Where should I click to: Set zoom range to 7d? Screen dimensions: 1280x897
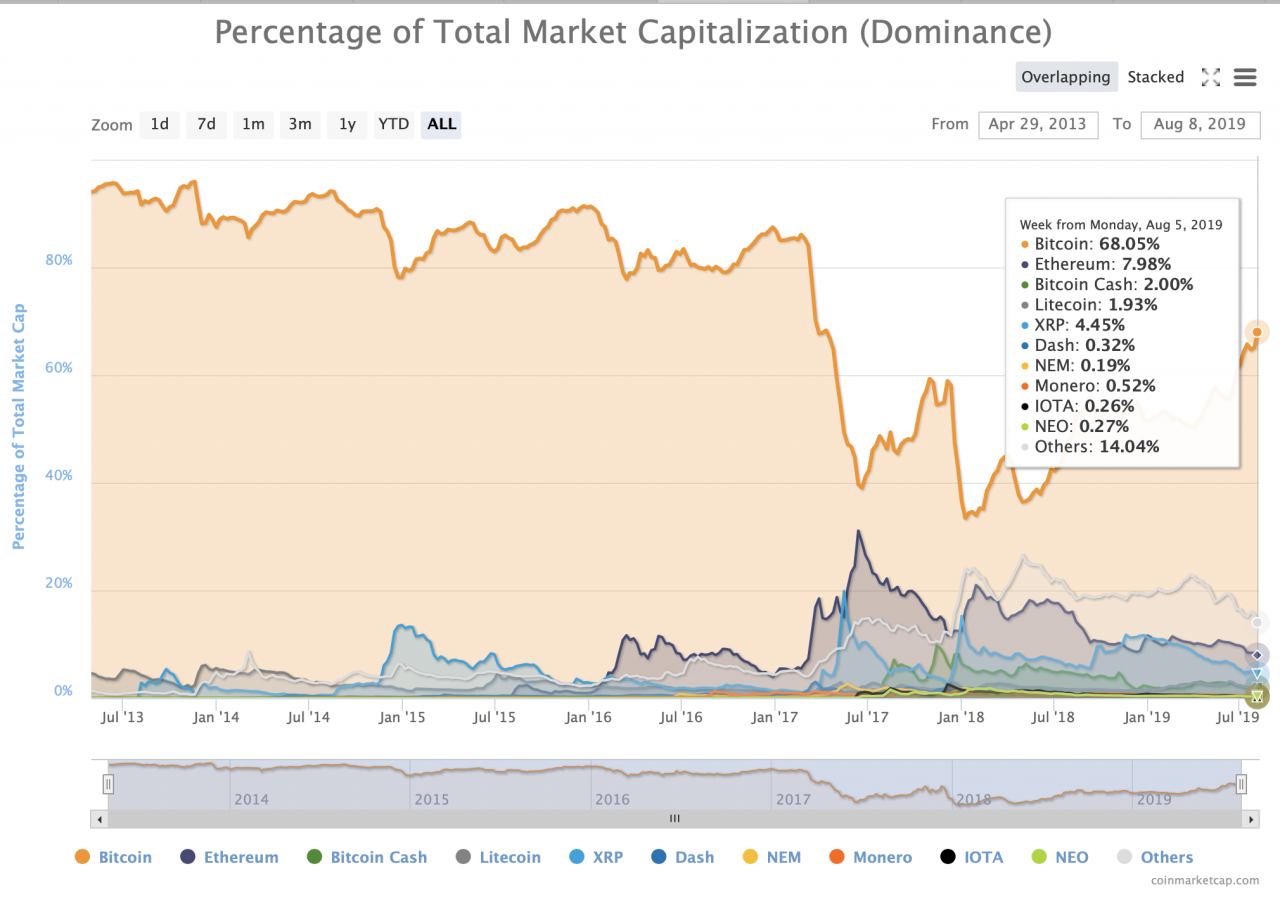click(206, 124)
